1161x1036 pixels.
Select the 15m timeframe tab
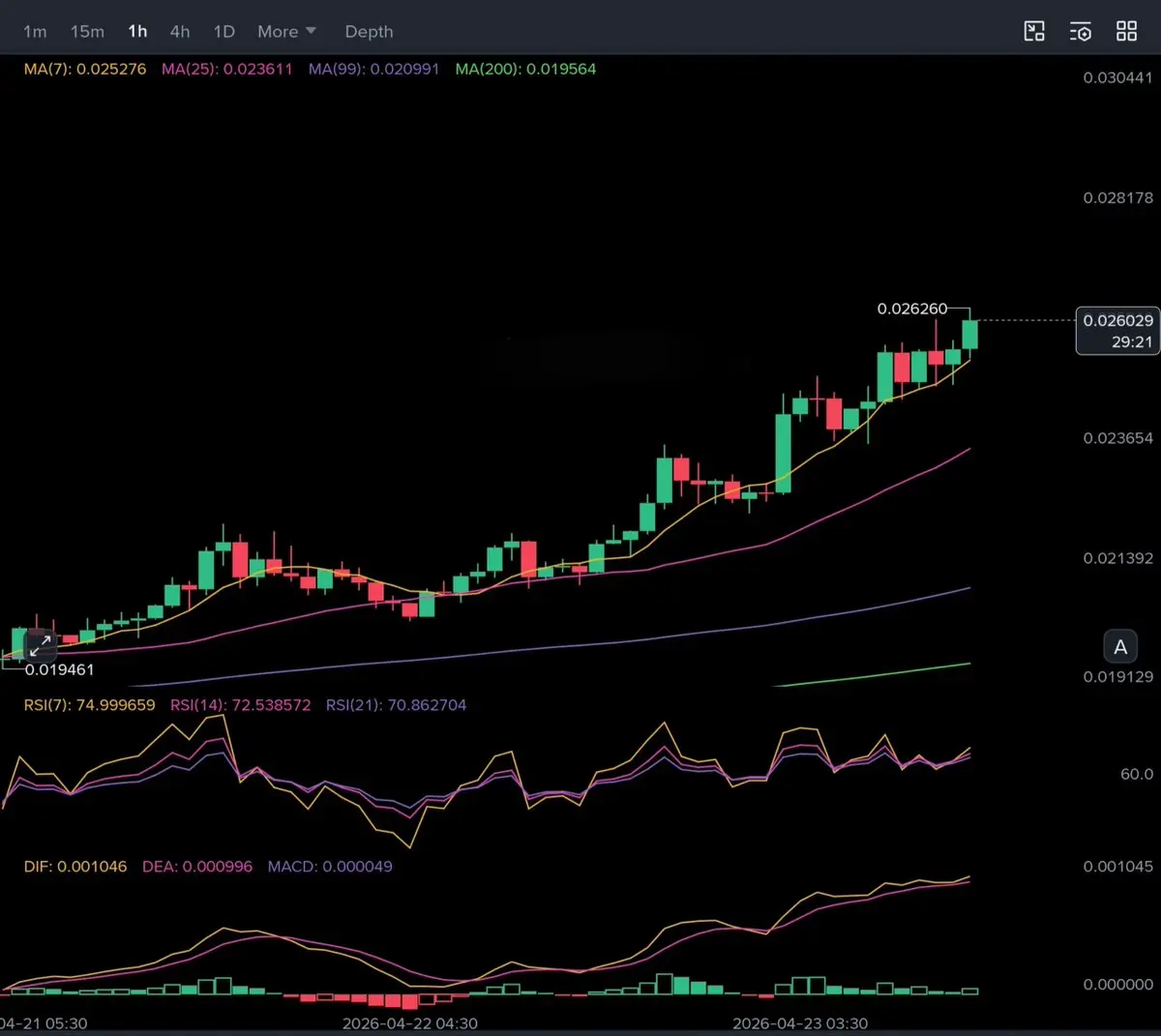click(x=87, y=32)
